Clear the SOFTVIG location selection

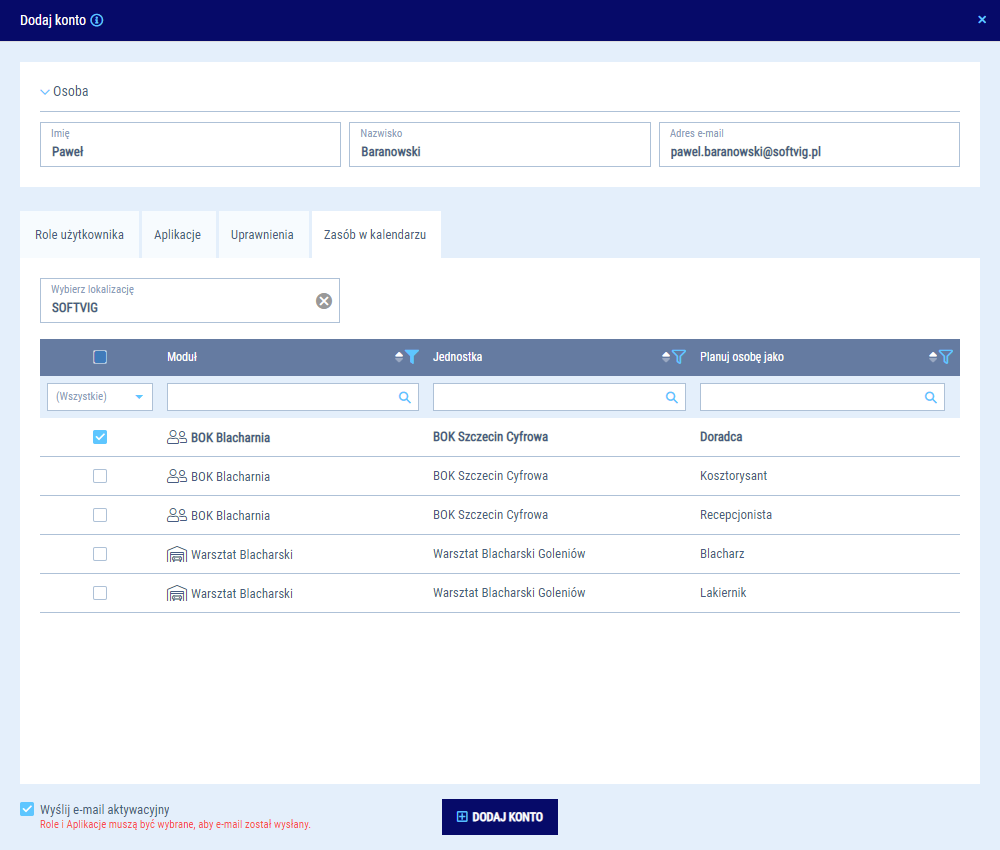(324, 301)
